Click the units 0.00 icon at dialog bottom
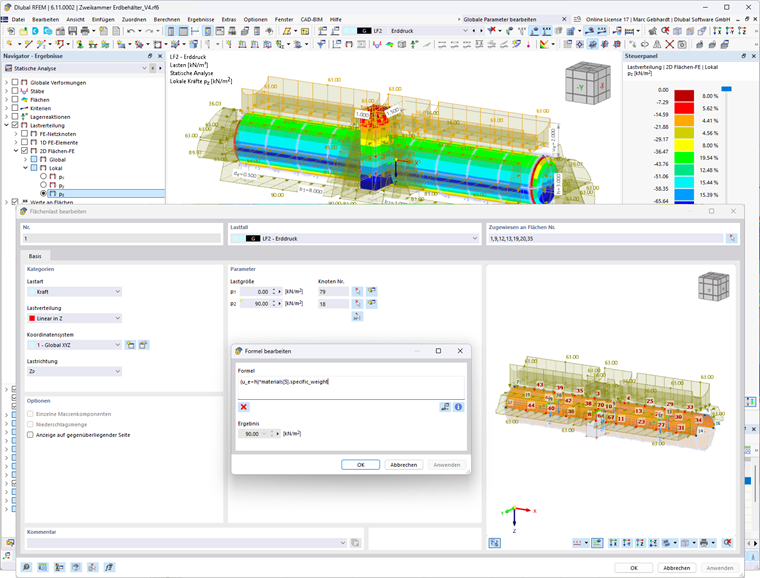760x578 pixels. [x=43, y=567]
